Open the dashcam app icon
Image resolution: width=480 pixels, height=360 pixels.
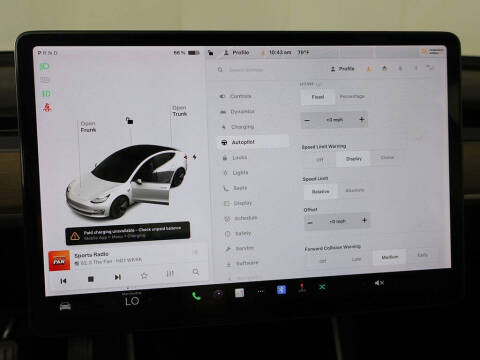[x=218, y=294]
